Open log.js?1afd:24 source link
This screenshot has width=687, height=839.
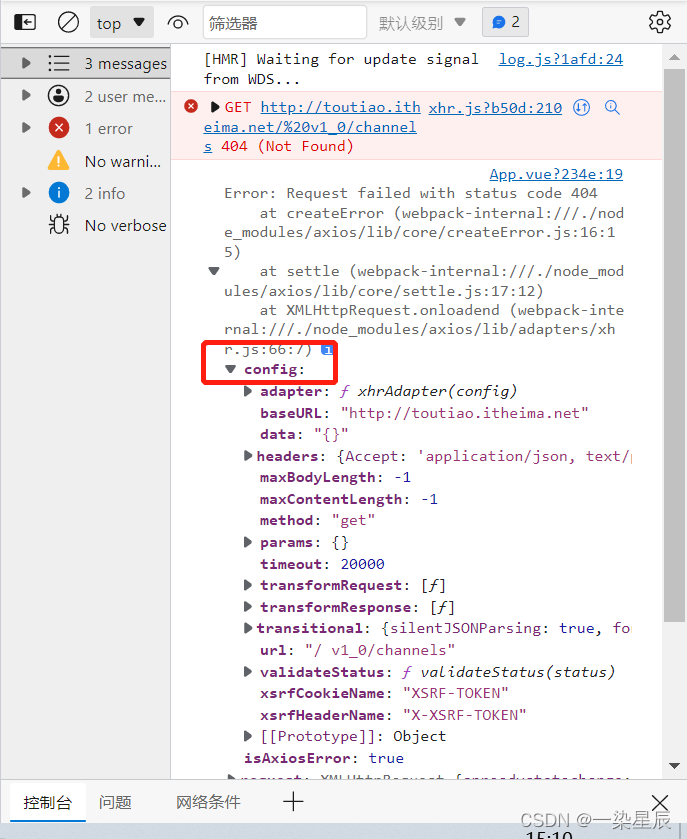tap(561, 59)
